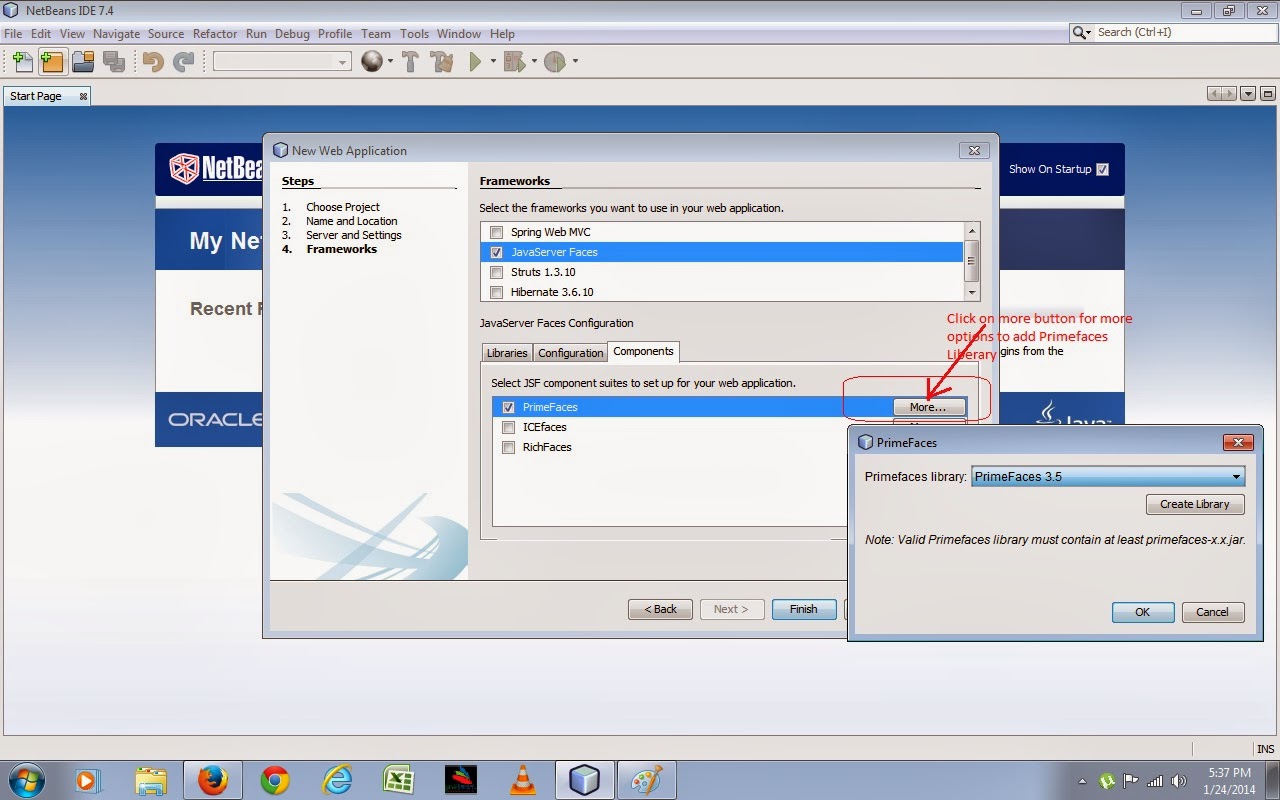Open Firefox from the taskbar
The width and height of the screenshot is (1280, 800).
(212, 780)
